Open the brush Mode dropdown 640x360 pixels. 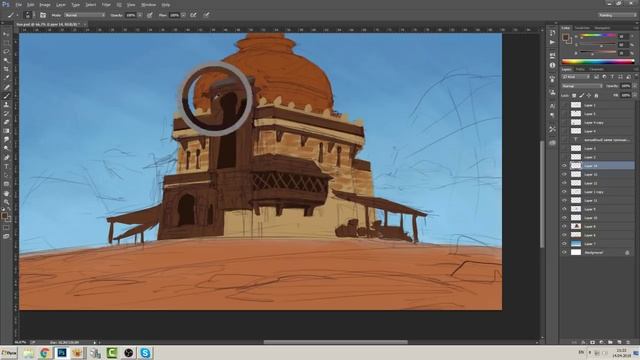[84, 15]
